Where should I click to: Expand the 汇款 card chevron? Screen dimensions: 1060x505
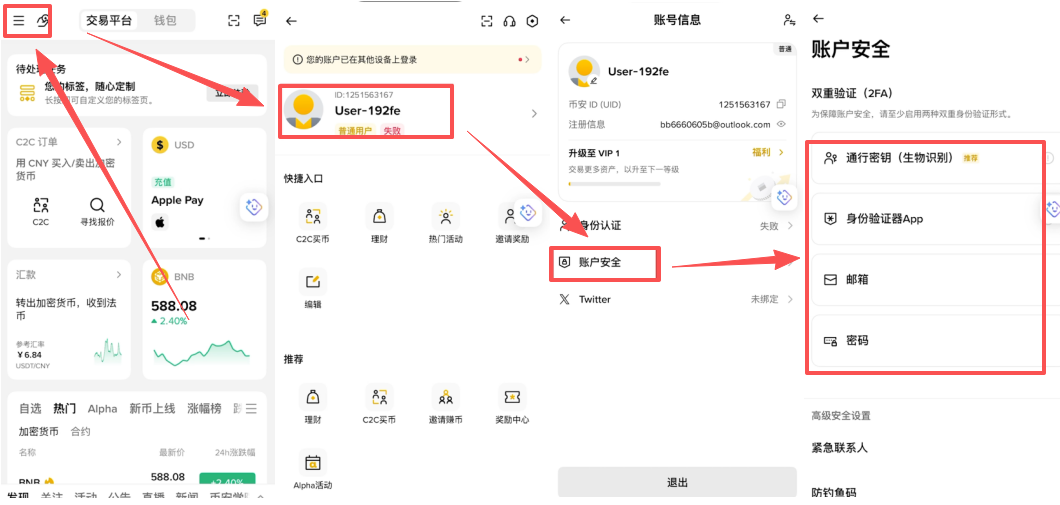tap(119, 274)
